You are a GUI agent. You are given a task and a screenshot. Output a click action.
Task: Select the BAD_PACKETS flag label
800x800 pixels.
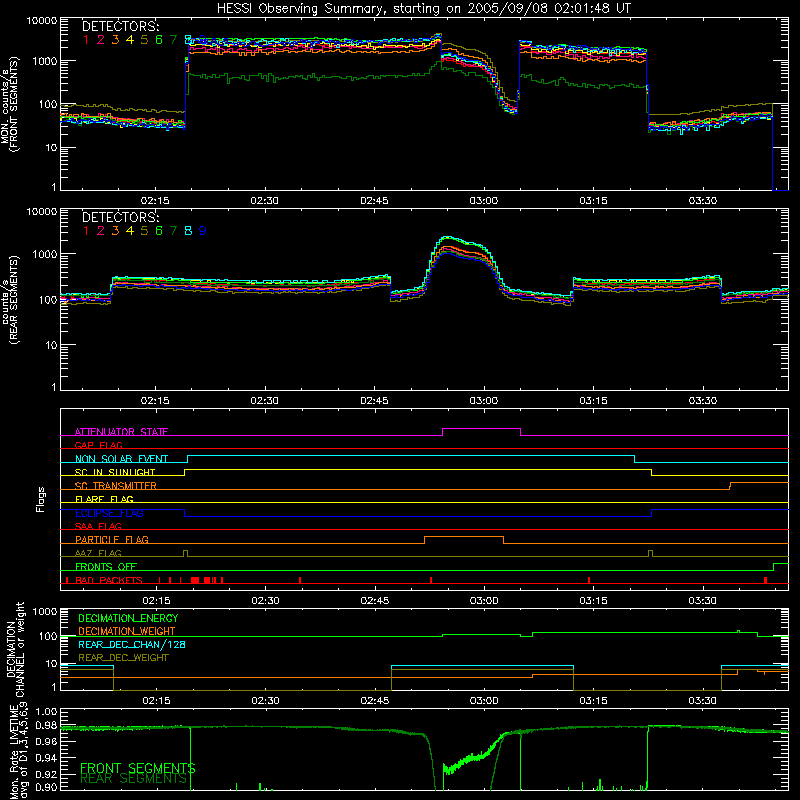[109, 580]
